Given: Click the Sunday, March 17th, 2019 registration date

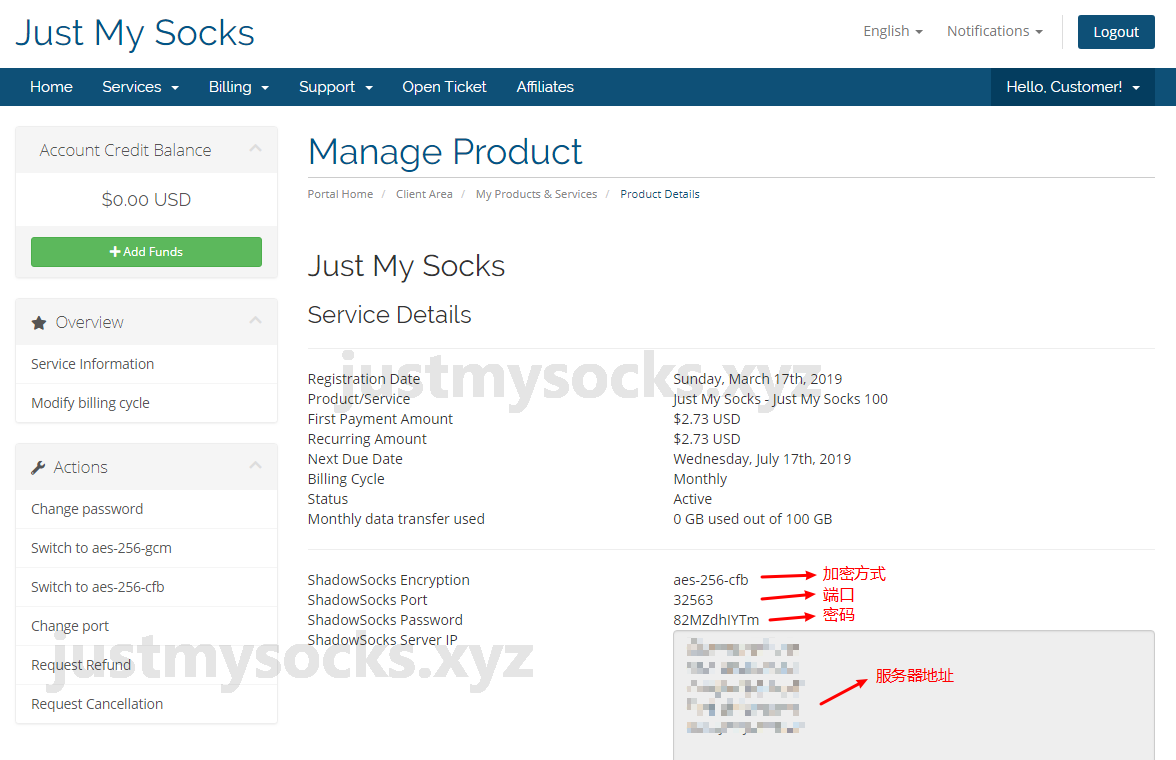Looking at the screenshot, I should pos(758,379).
